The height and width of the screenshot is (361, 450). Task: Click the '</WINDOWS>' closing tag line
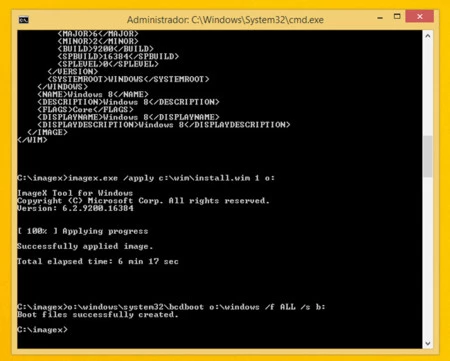62,87
